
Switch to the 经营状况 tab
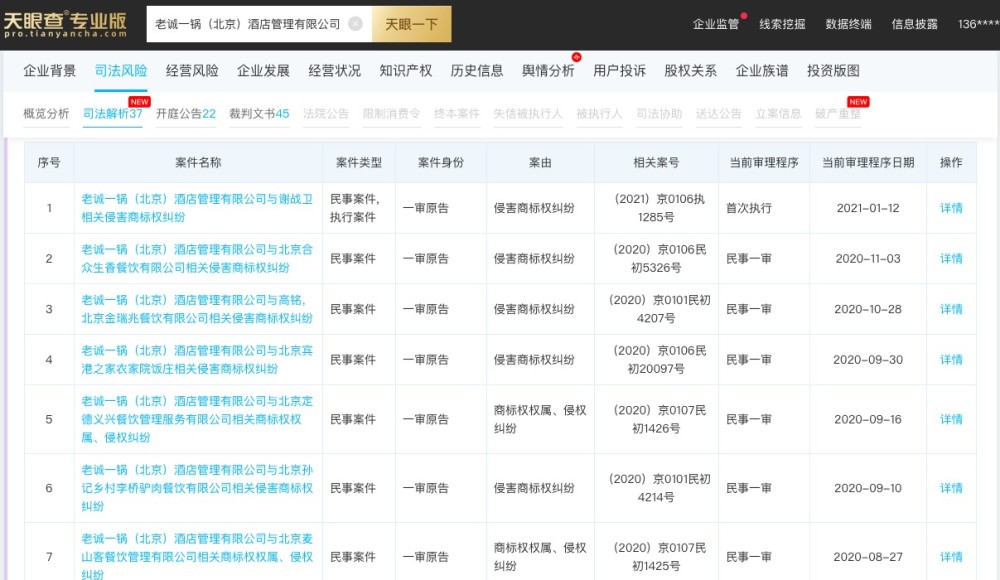[334, 71]
